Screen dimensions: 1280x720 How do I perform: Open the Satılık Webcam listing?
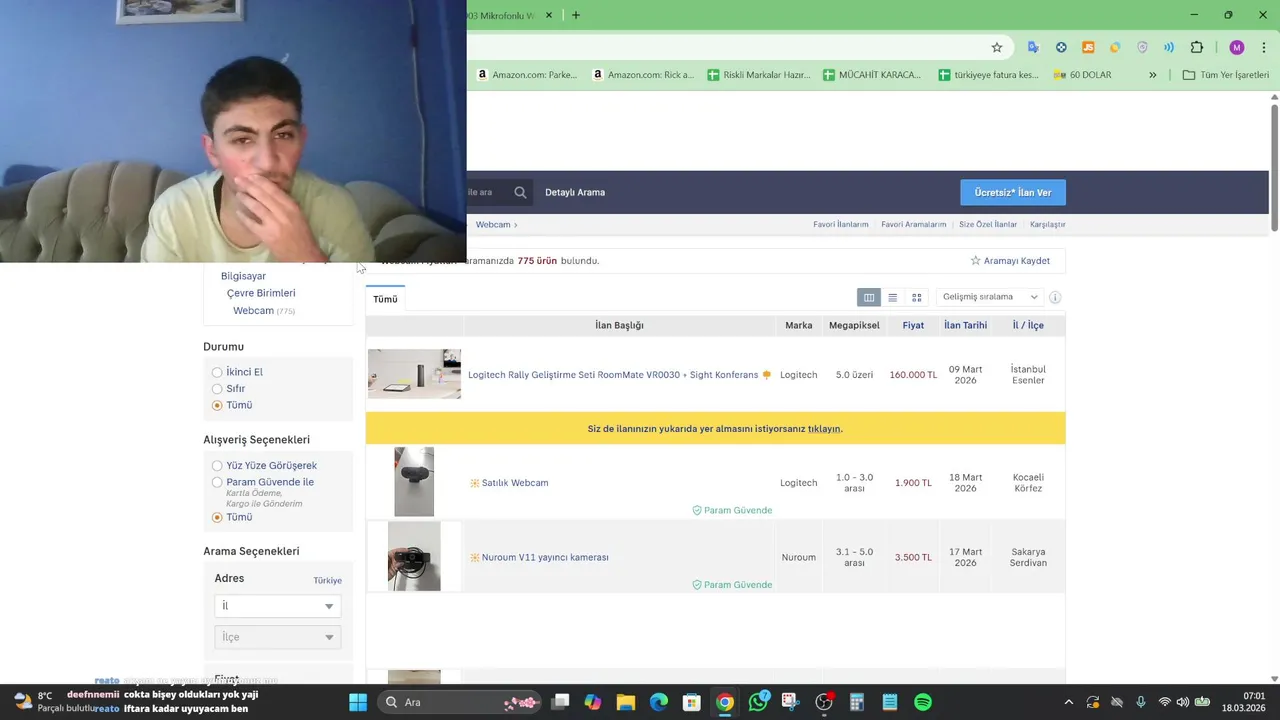tap(515, 483)
